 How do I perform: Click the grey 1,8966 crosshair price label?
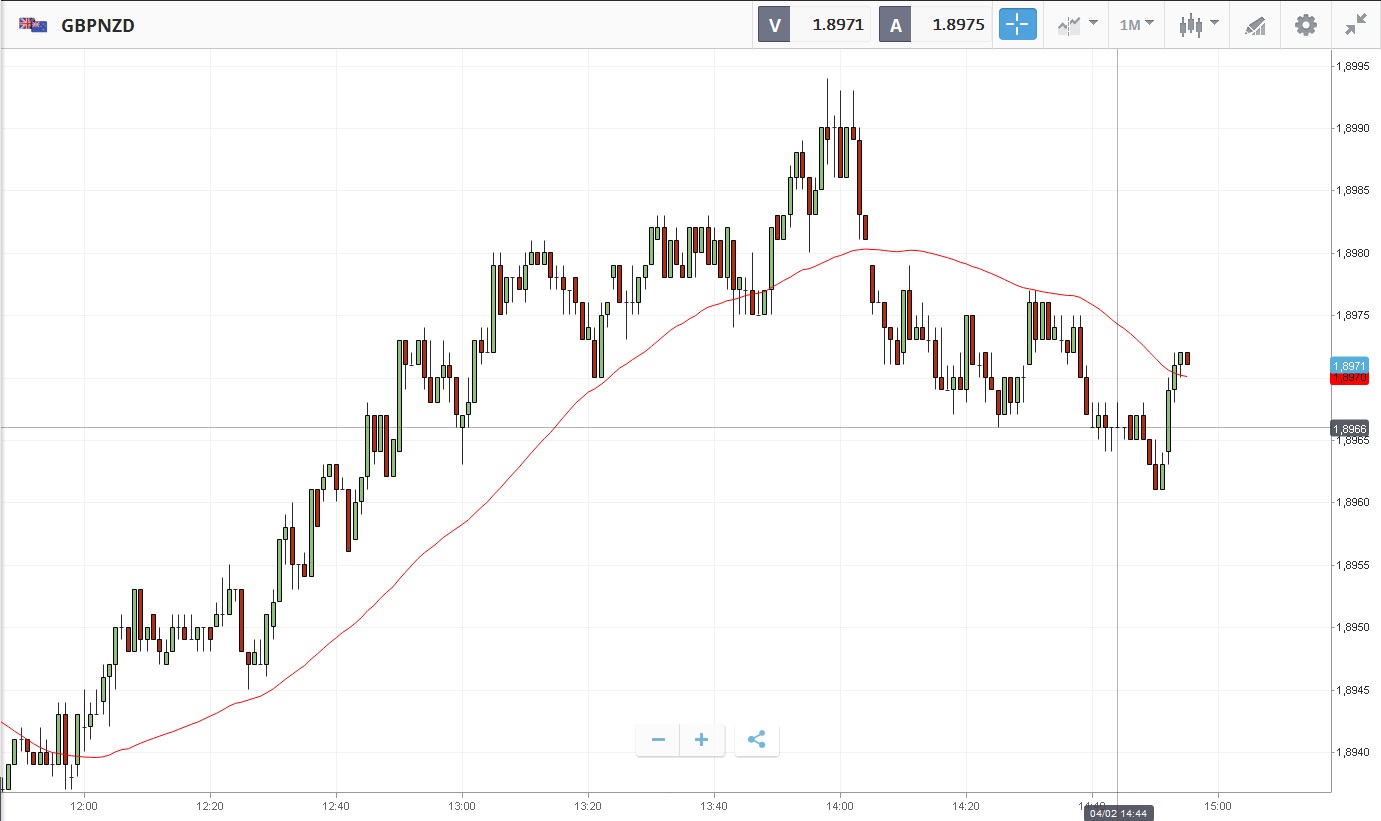point(1349,428)
